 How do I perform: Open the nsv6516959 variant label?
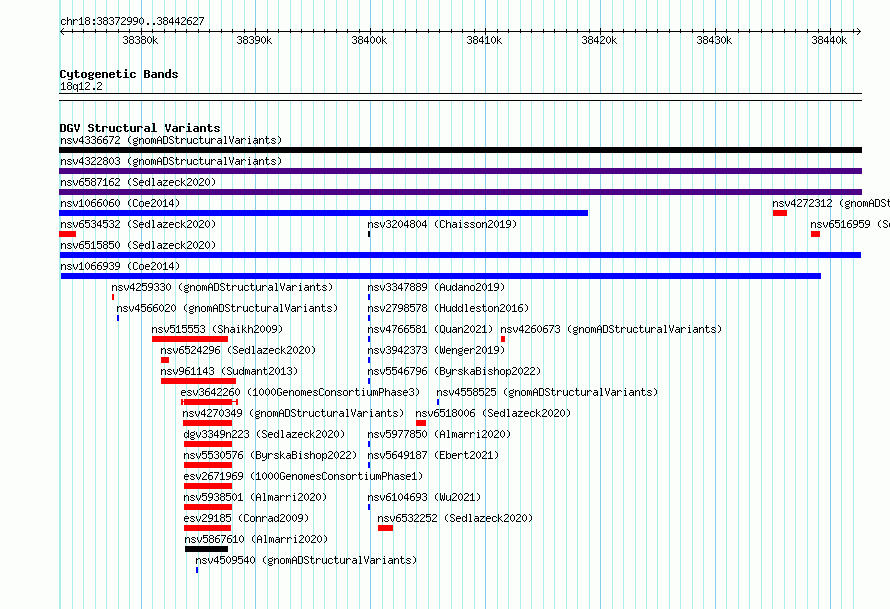(850, 224)
